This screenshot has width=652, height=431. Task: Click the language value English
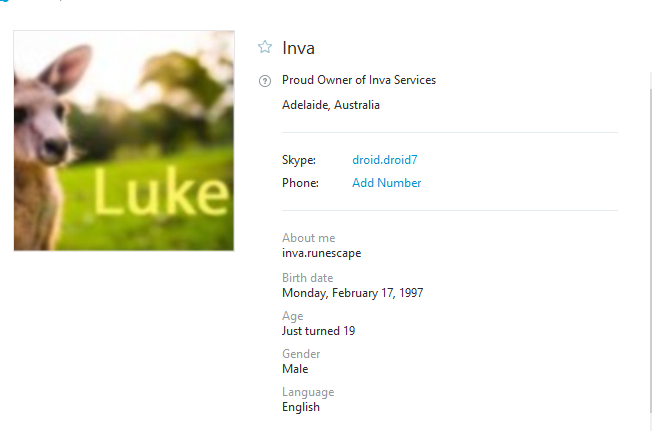(x=301, y=407)
